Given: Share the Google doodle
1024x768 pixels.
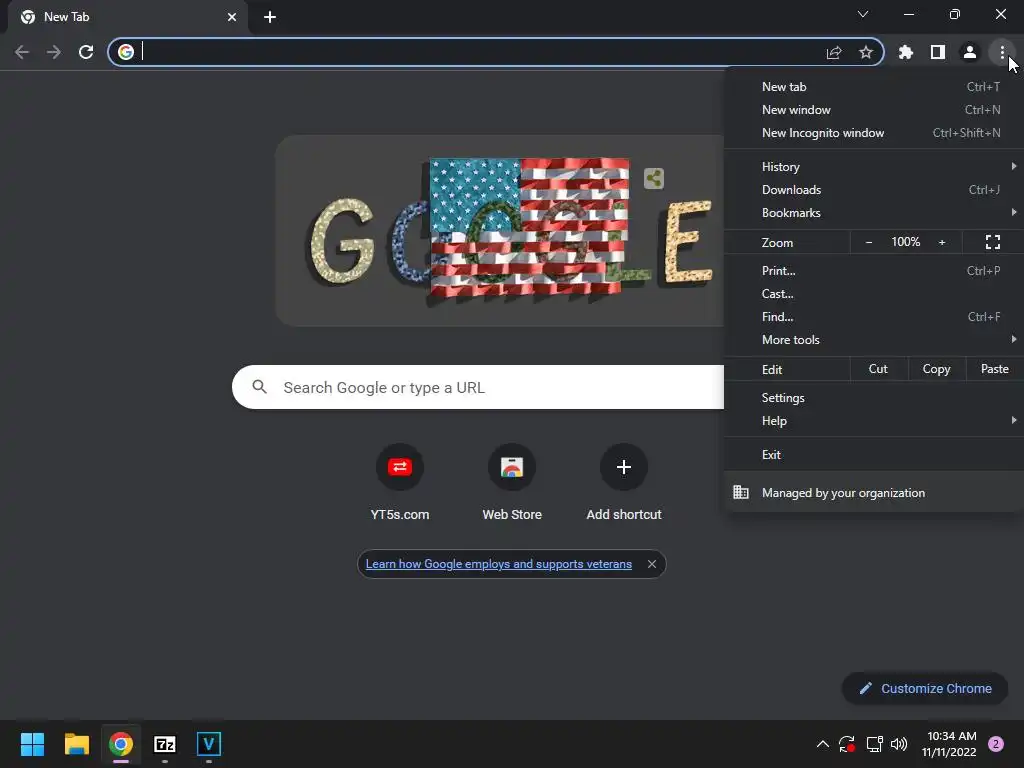Looking at the screenshot, I should [654, 178].
